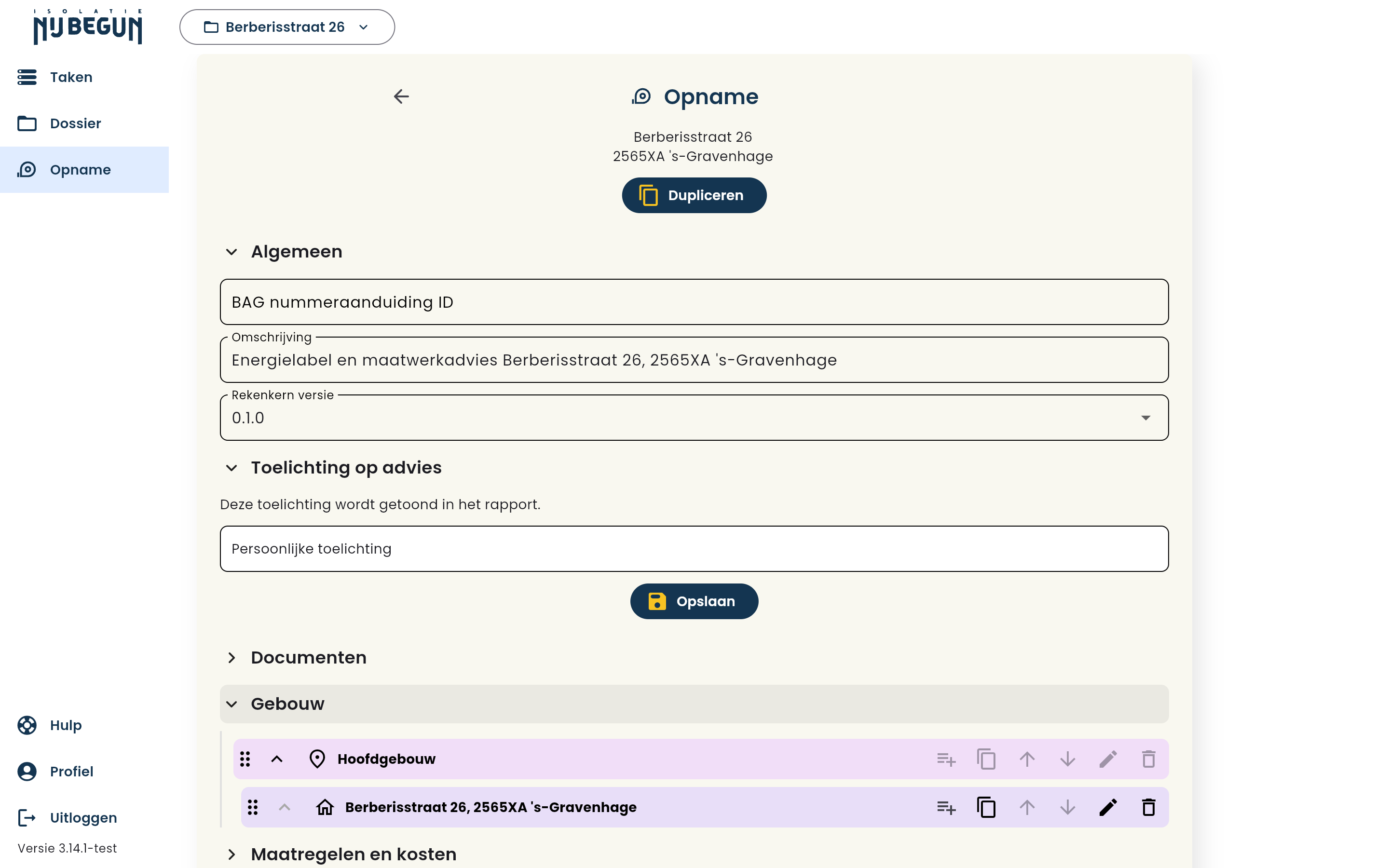Add item to Berberisstraat 26 row

coord(946,807)
